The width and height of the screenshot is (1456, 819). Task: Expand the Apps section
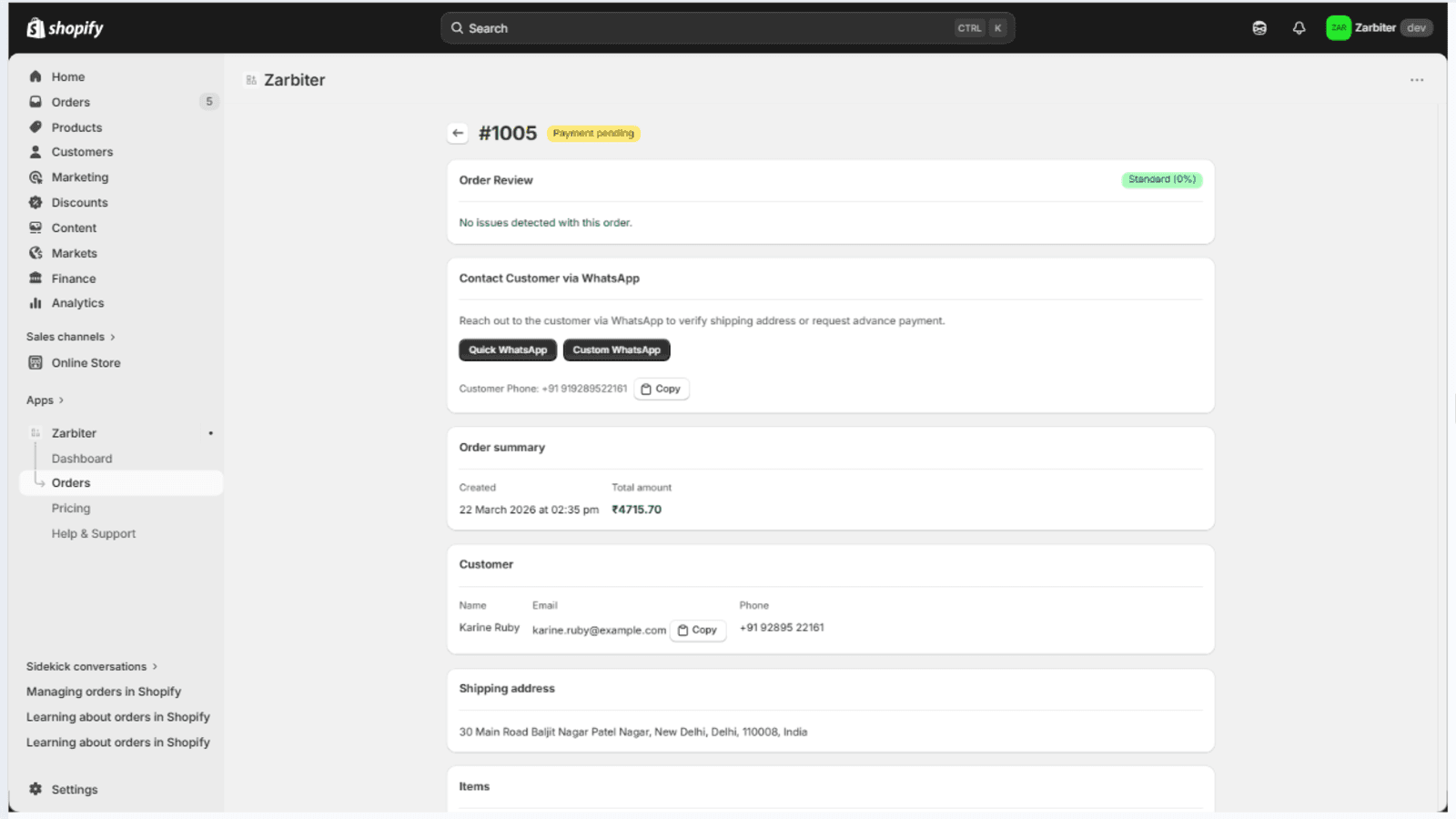point(45,400)
